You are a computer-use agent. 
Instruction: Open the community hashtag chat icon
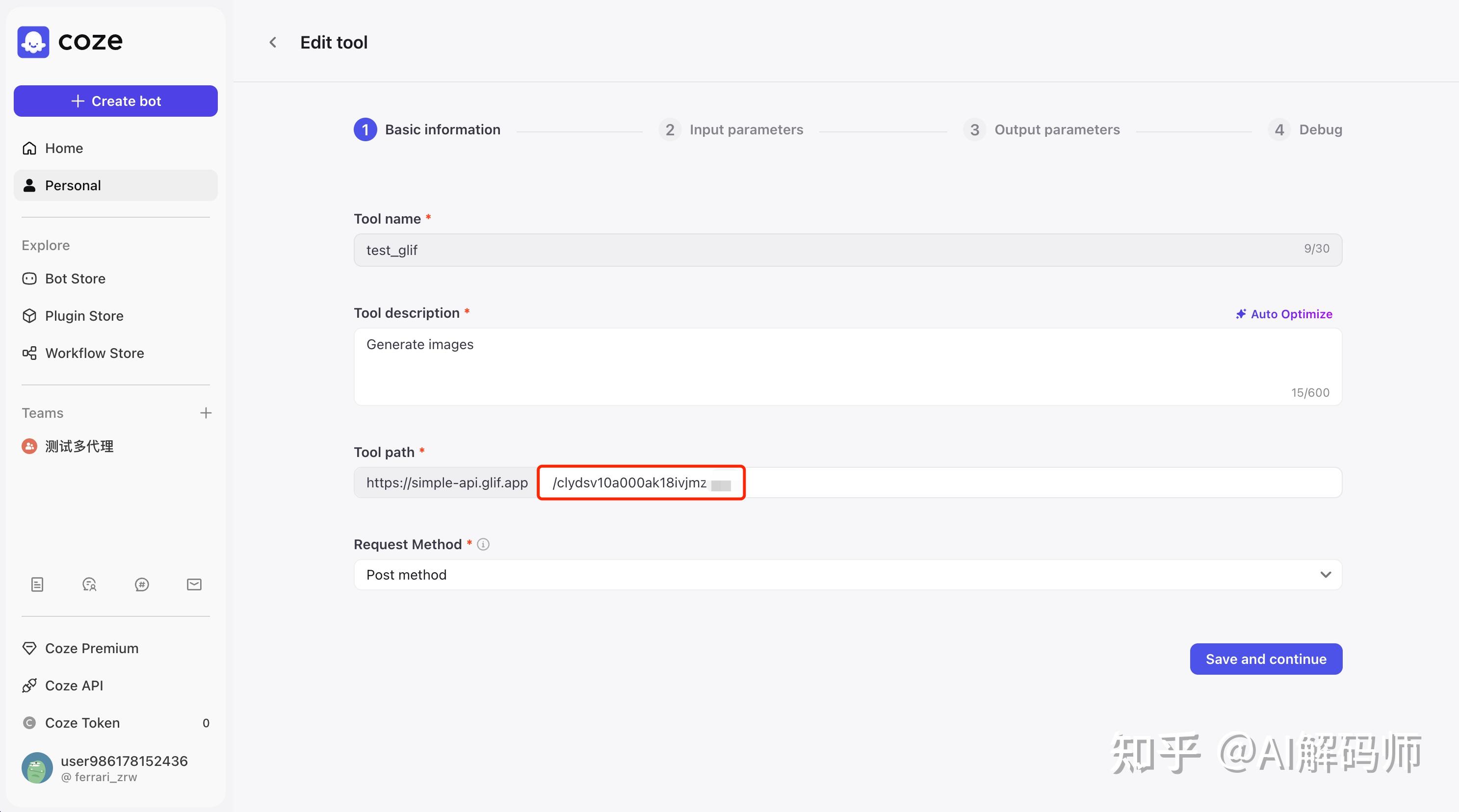pyautogui.click(x=142, y=584)
